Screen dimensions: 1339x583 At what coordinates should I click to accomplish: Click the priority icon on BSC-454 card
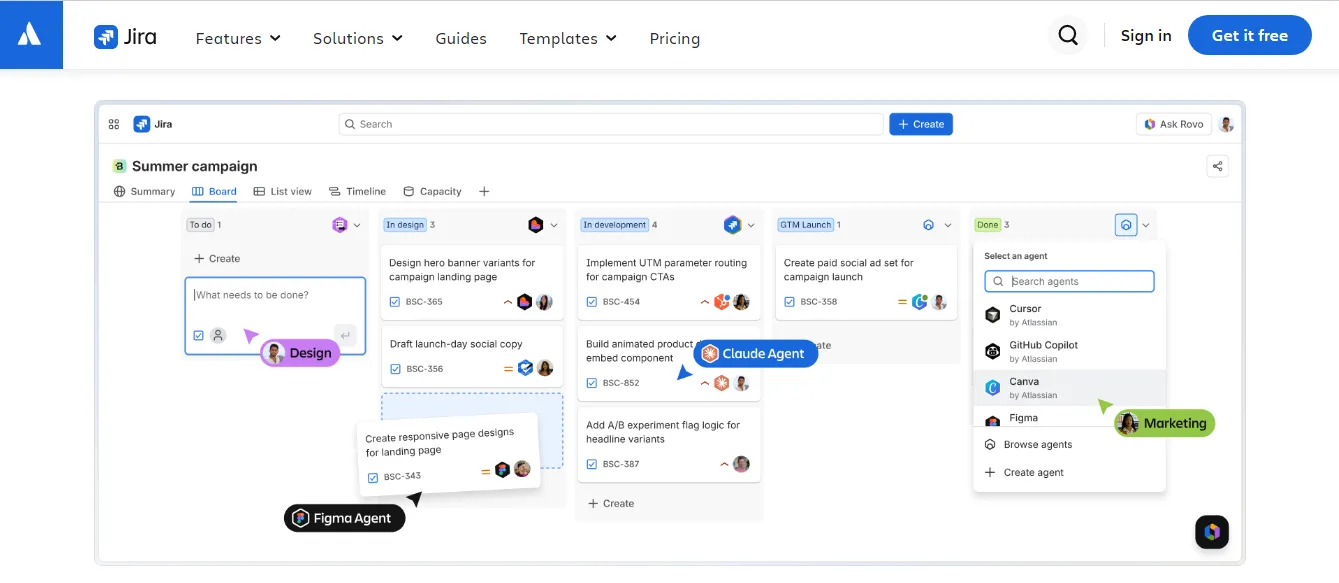click(705, 302)
